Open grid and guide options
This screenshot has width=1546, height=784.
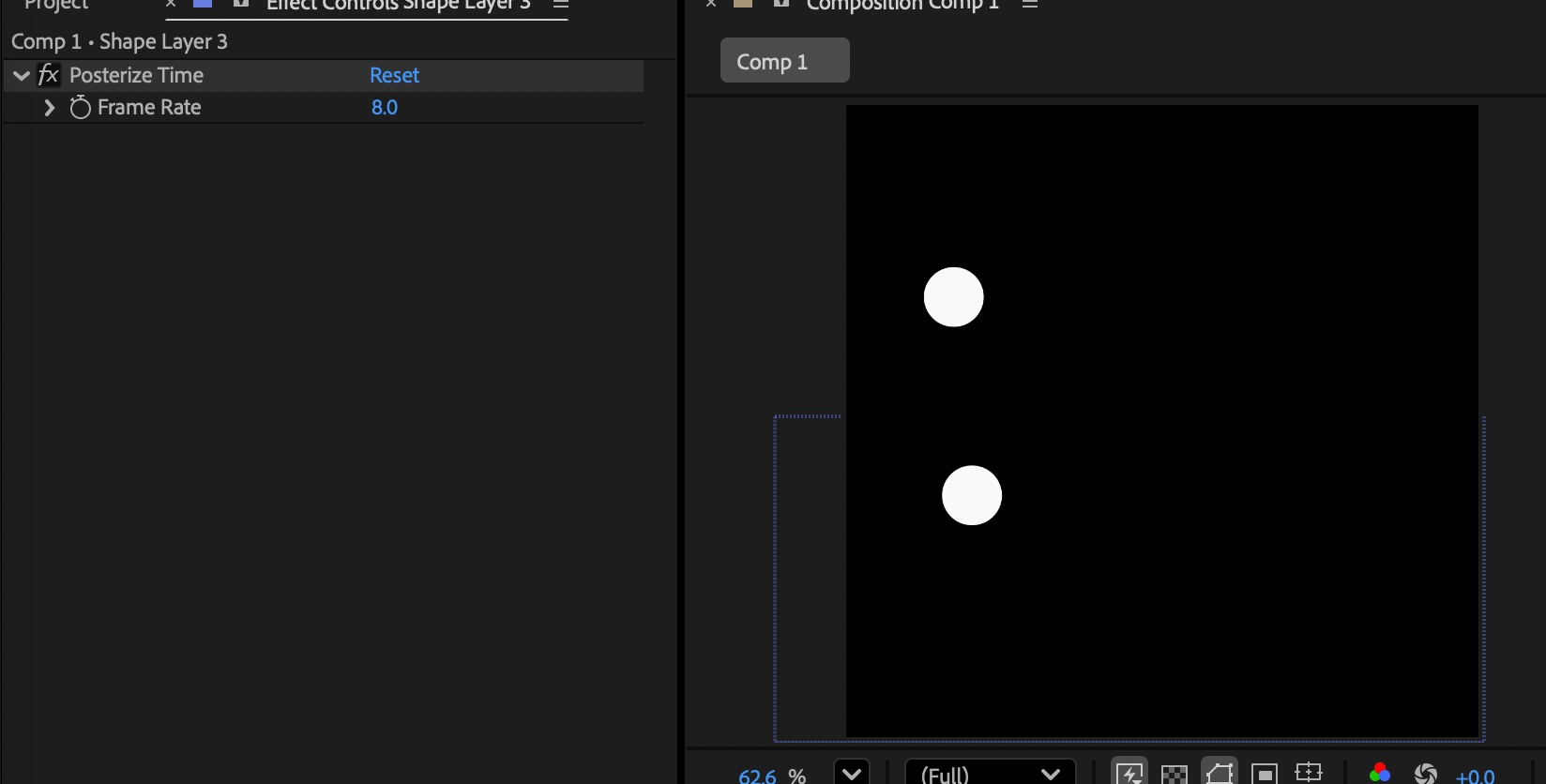pos(1309,773)
